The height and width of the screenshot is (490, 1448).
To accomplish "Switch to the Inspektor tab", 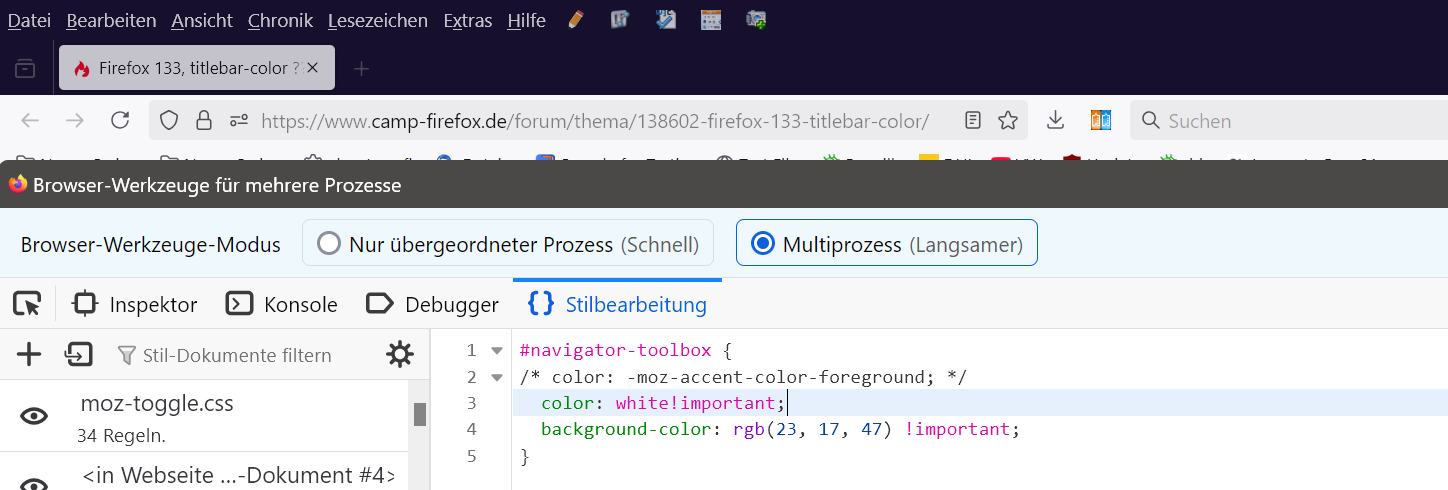I will pyautogui.click(x=135, y=304).
